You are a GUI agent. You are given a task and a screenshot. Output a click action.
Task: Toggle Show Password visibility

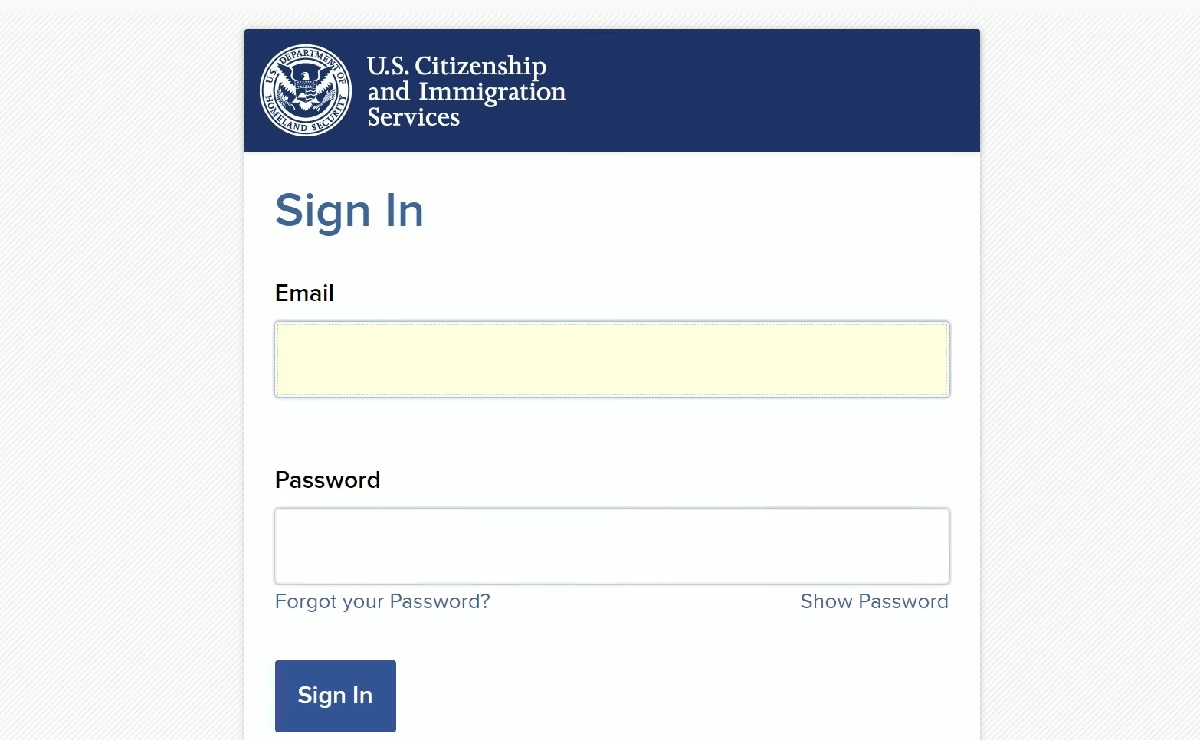[873, 601]
